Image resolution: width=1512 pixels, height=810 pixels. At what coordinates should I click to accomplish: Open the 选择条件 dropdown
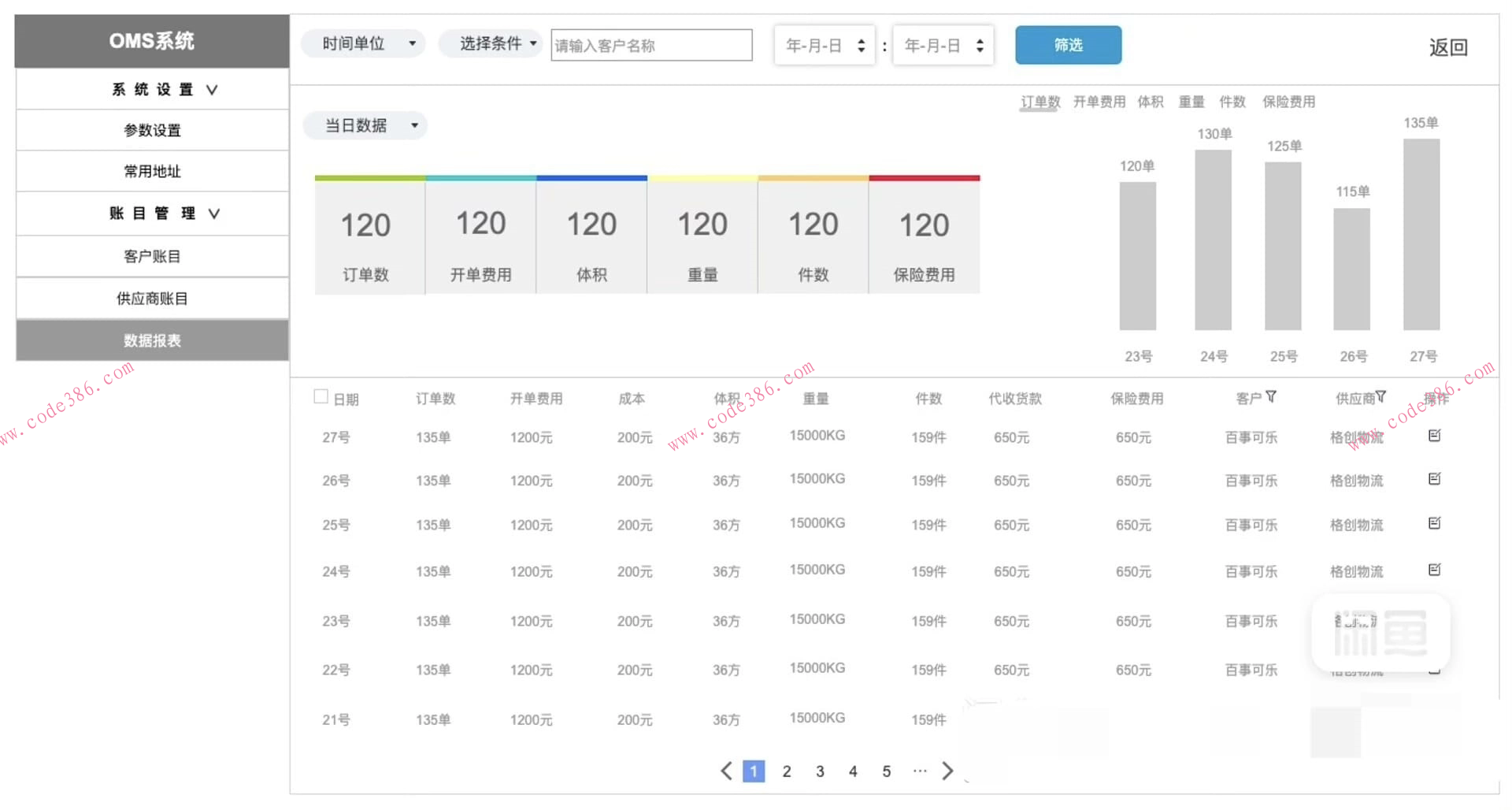(491, 43)
